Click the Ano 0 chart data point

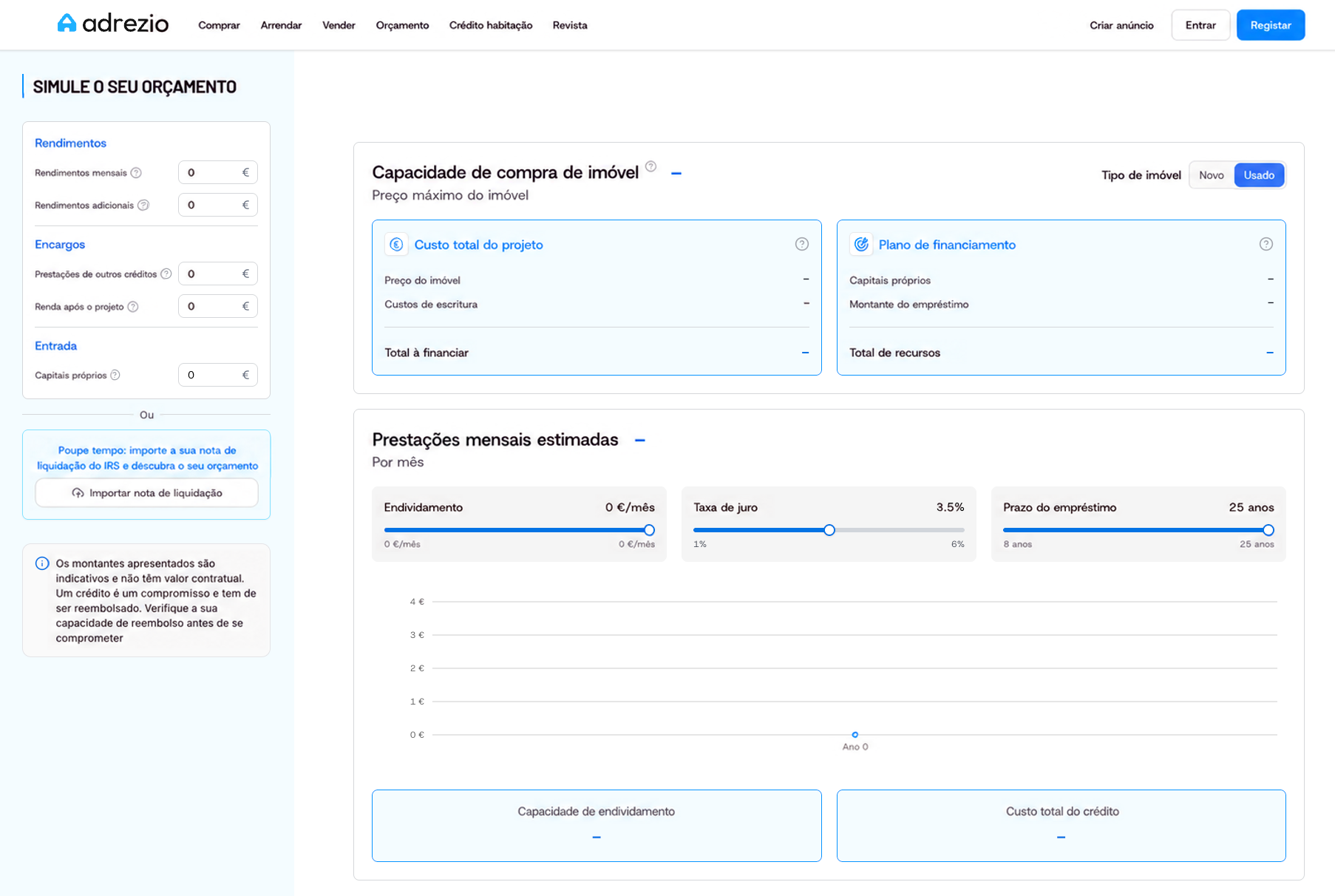855,735
